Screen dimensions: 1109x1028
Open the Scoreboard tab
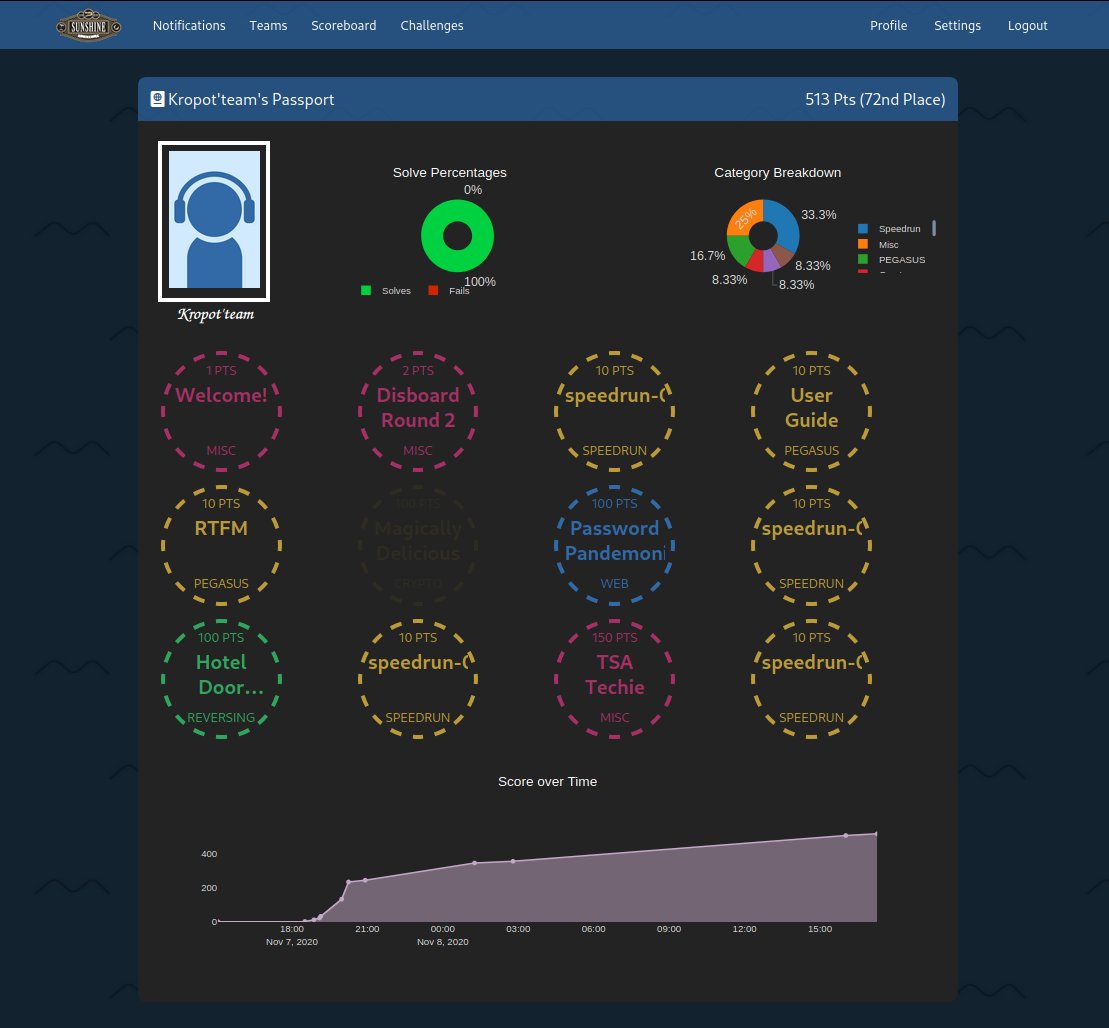point(344,25)
